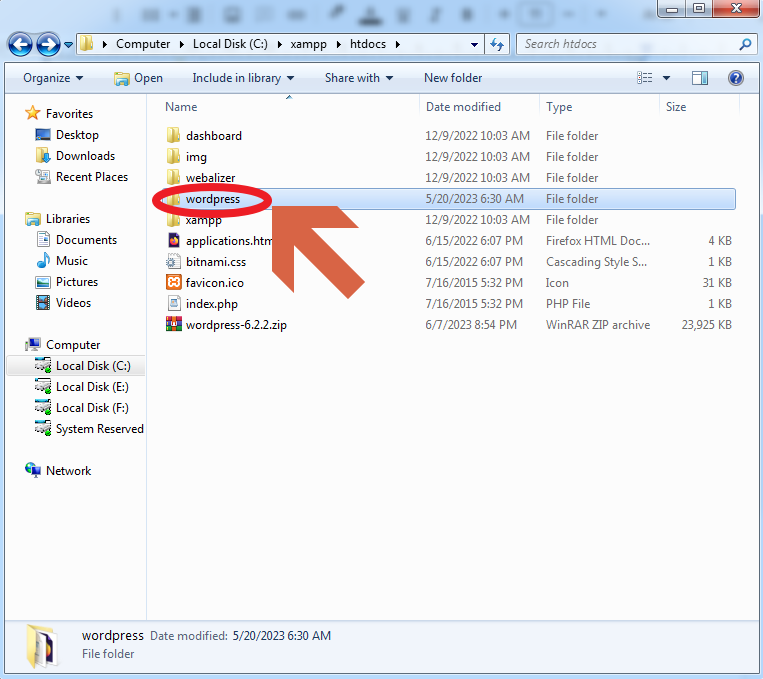763x679 pixels.
Task: Select Local Disk (C:) in navigation pane
Action: coord(93,366)
